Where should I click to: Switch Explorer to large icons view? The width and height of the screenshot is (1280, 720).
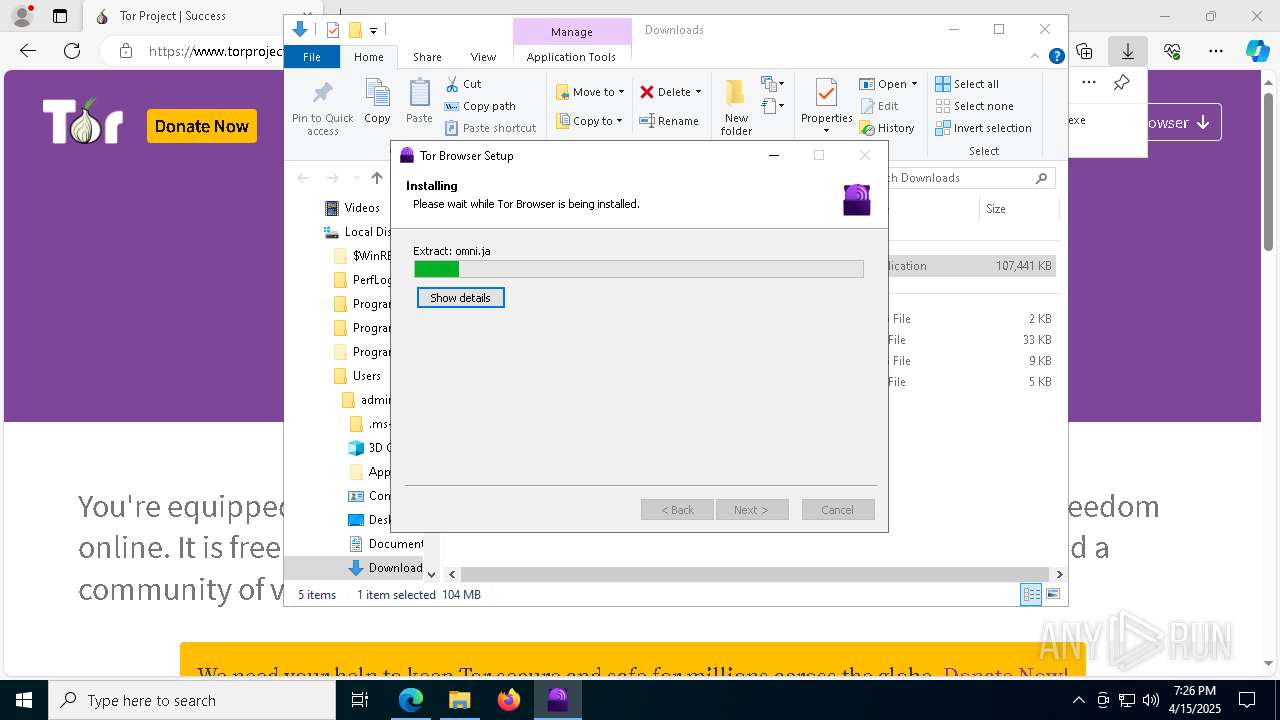(1052, 595)
